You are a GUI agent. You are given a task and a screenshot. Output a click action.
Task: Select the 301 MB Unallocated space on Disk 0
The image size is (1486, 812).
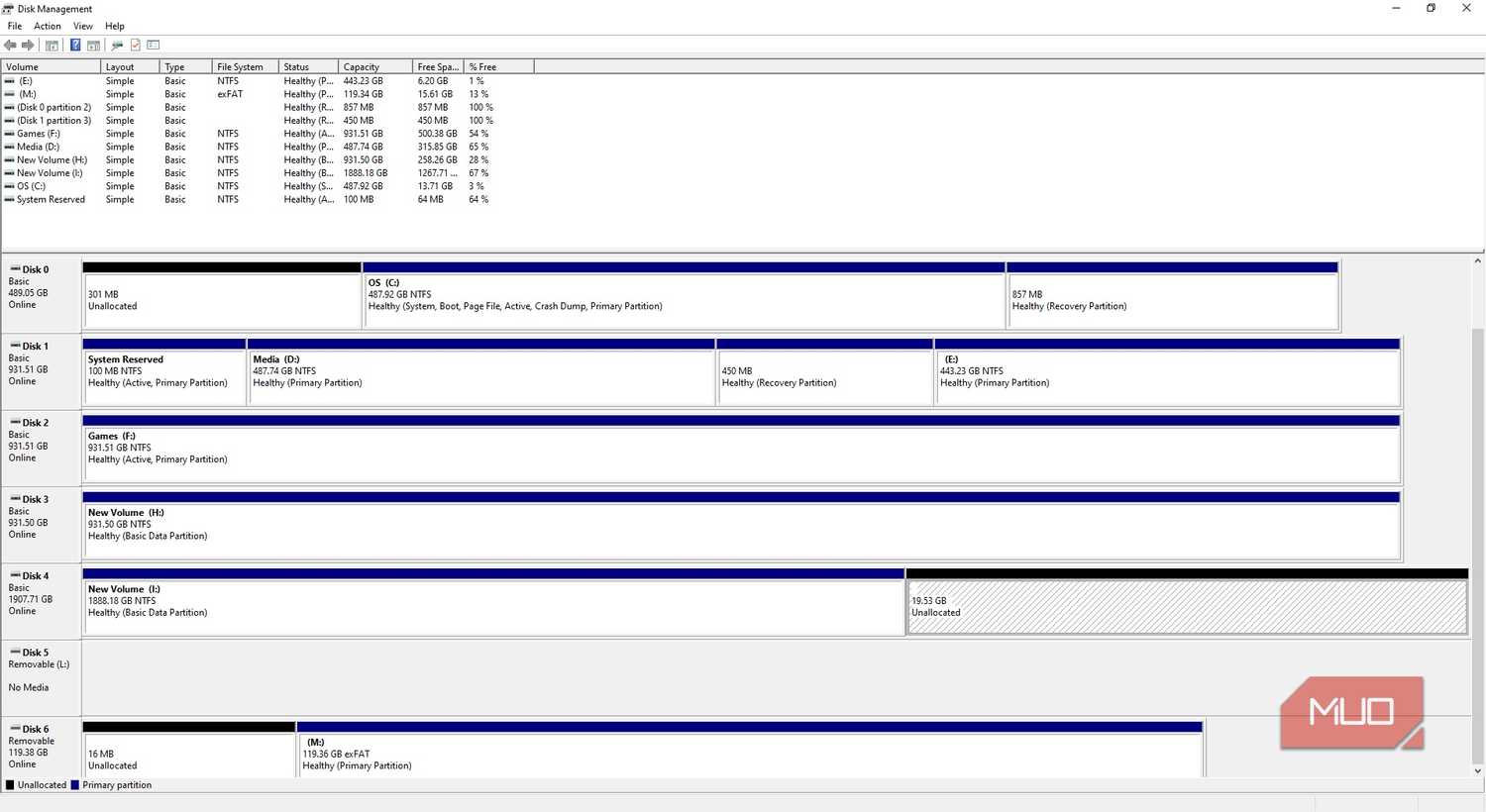[222, 295]
